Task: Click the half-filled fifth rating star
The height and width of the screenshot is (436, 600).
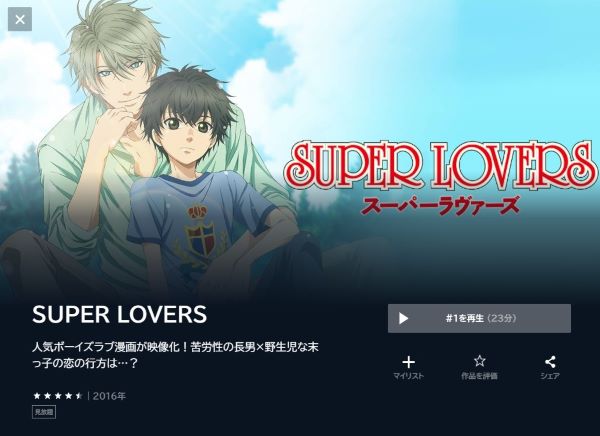Action: tap(79, 396)
